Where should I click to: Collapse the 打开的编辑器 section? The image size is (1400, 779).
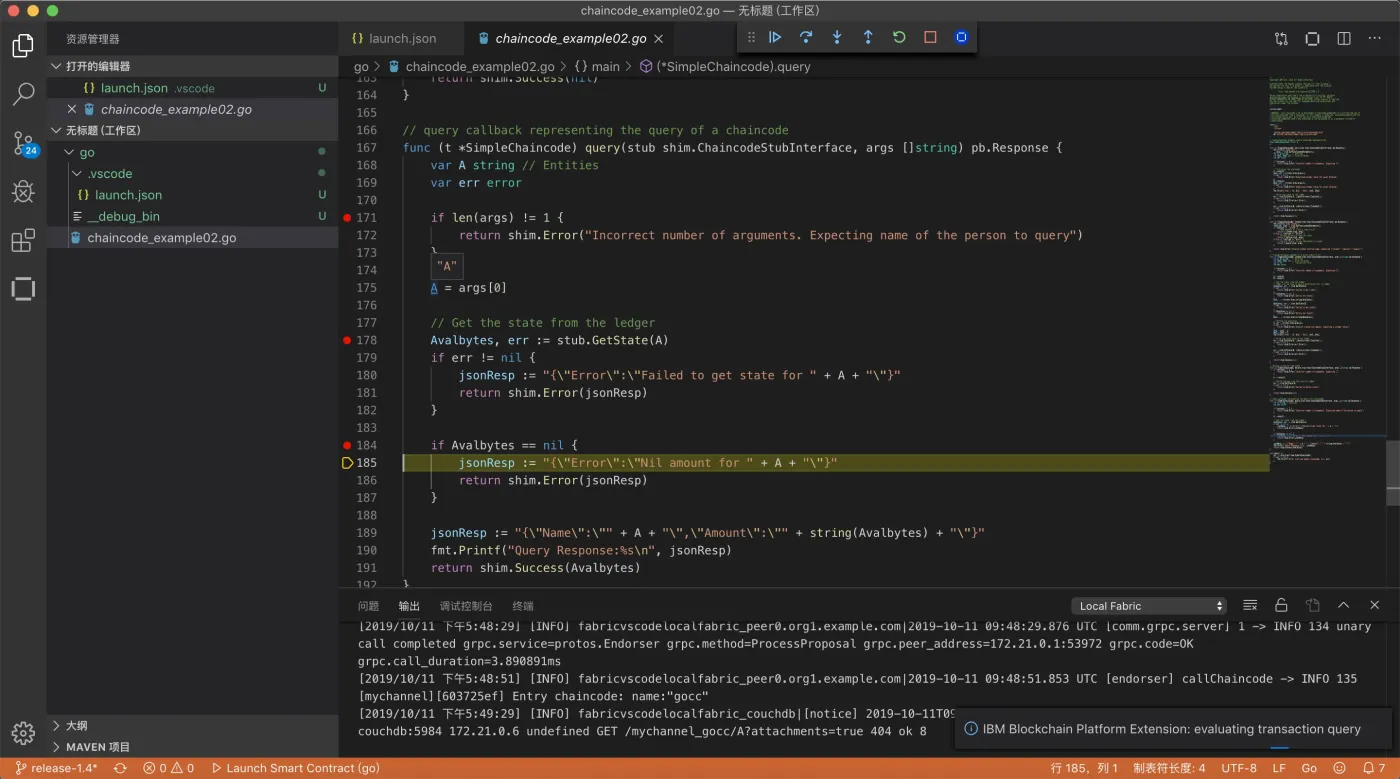click(x=193, y=66)
